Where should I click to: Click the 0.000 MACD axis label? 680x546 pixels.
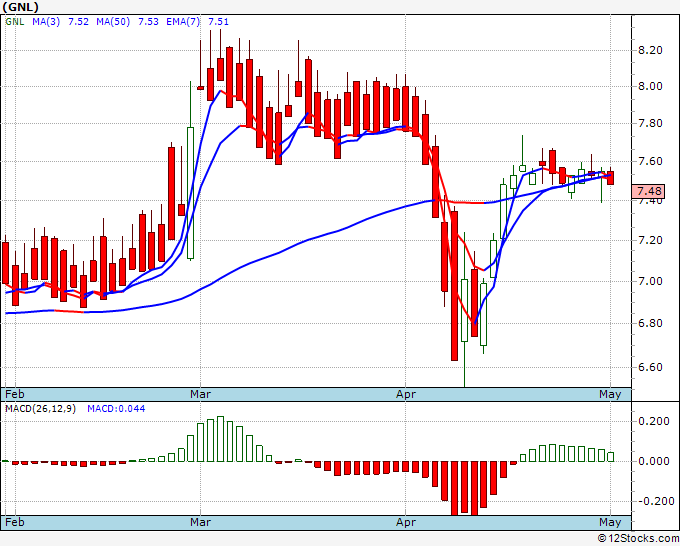point(654,461)
